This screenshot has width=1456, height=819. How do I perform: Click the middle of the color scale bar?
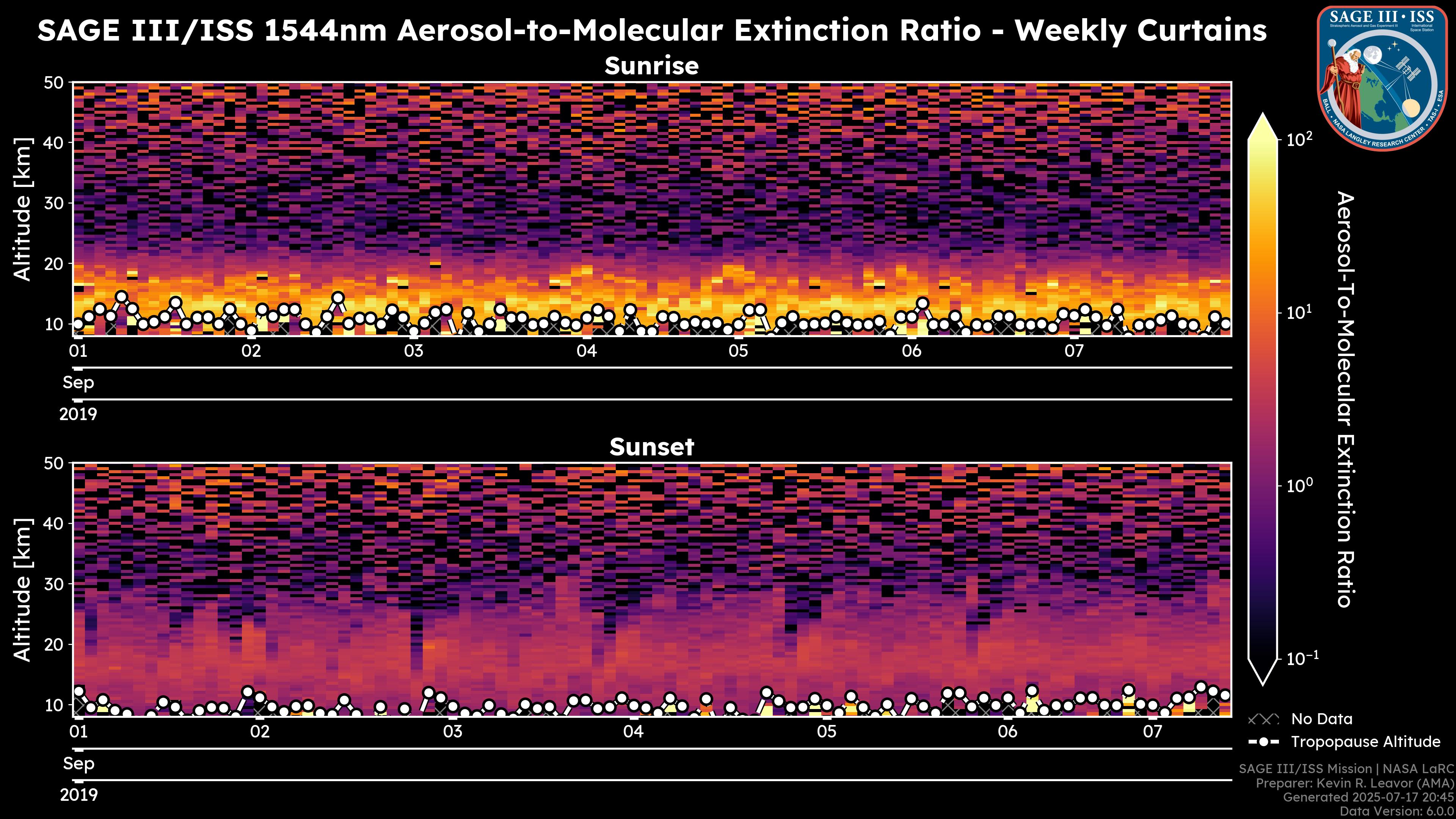(x=1263, y=399)
